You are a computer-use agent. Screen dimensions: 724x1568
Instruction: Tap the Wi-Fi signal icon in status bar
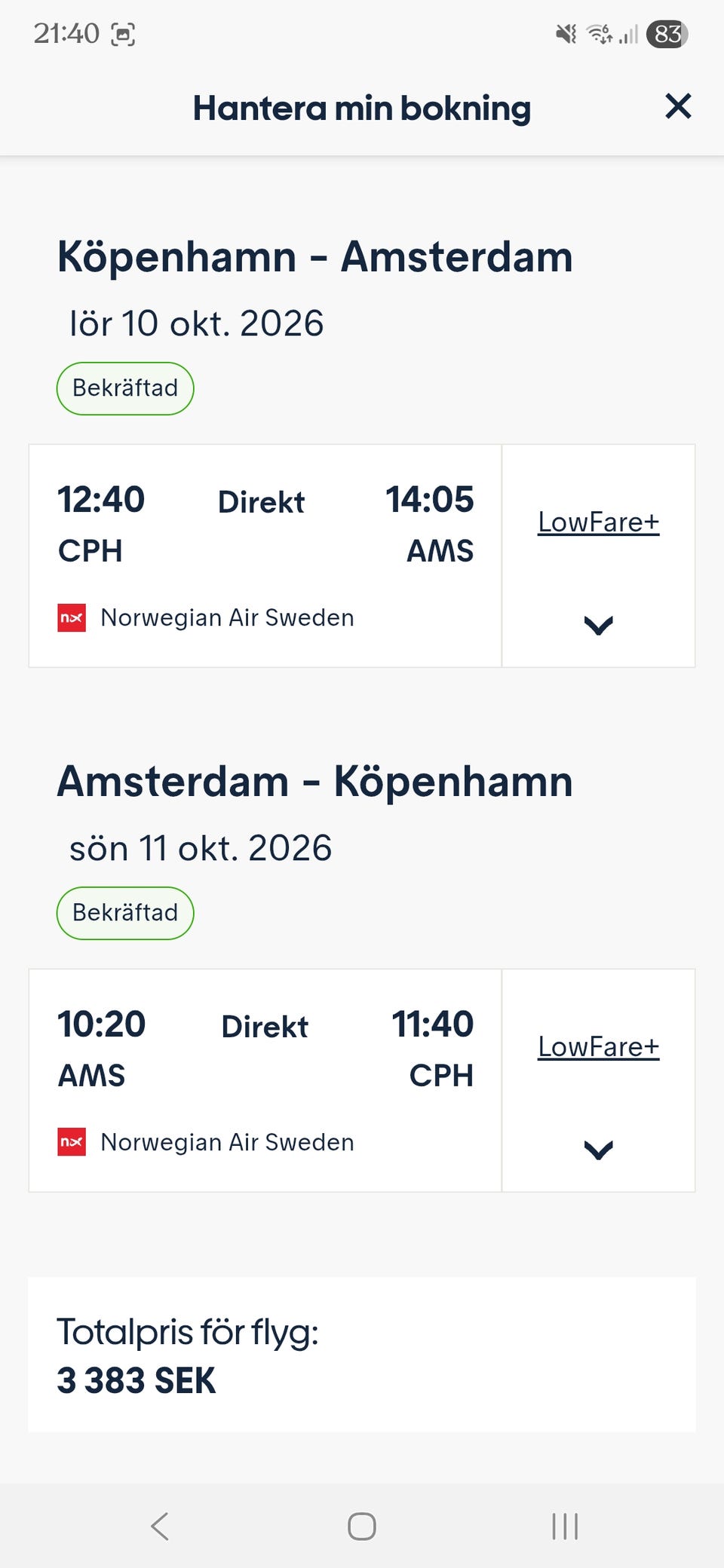click(600, 34)
